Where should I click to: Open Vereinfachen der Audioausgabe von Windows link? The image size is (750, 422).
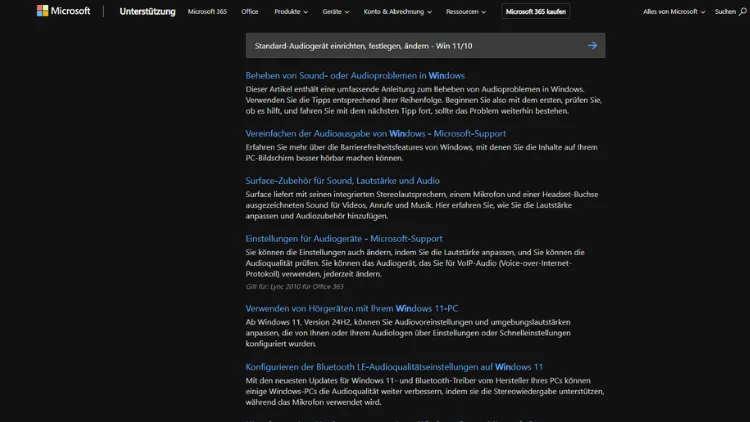tap(375, 133)
